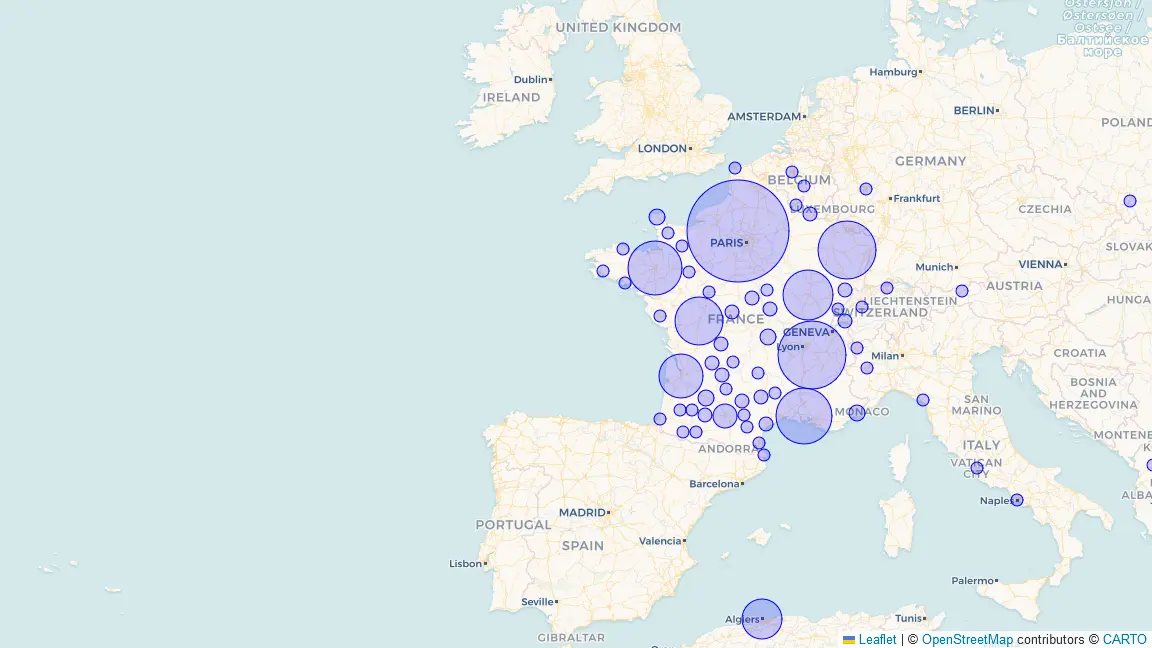This screenshot has width=1152, height=648.
Task: Select the circle marker near Algiers
Action: (762, 619)
